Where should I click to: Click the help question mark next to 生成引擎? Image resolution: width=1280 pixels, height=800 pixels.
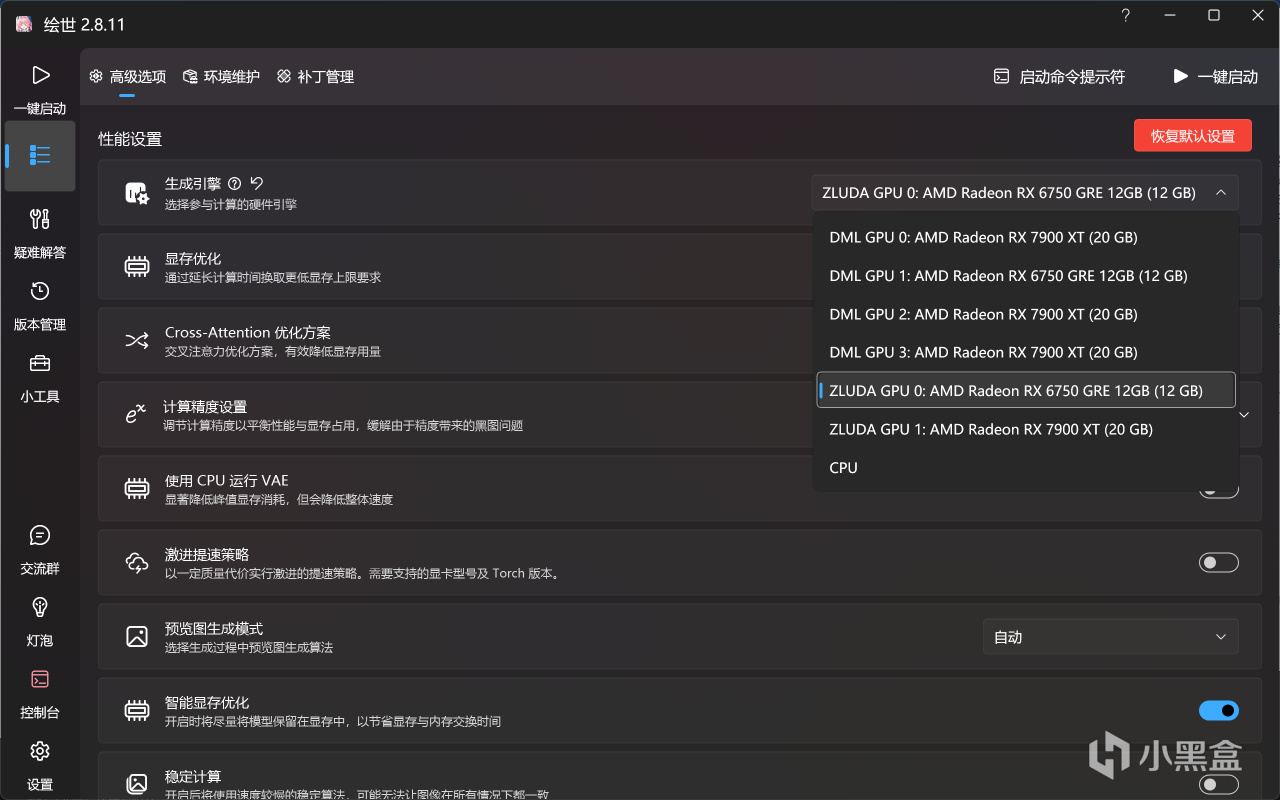coord(235,183)
